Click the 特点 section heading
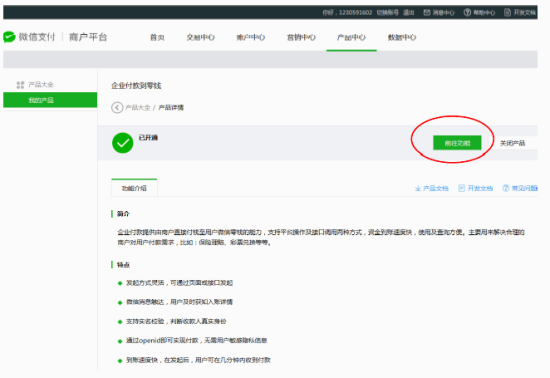 (123, 265)
